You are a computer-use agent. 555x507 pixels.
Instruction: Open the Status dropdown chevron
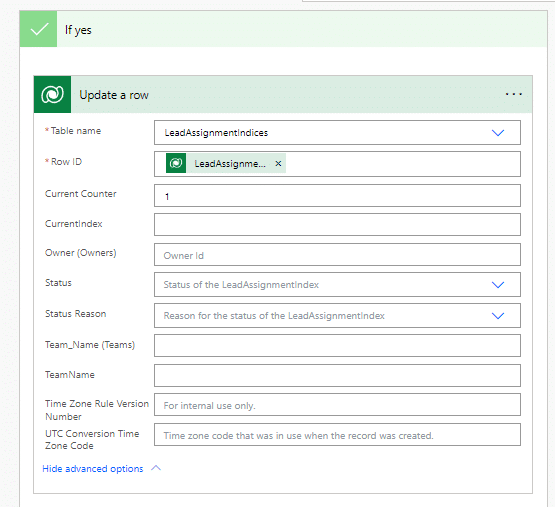498,285
